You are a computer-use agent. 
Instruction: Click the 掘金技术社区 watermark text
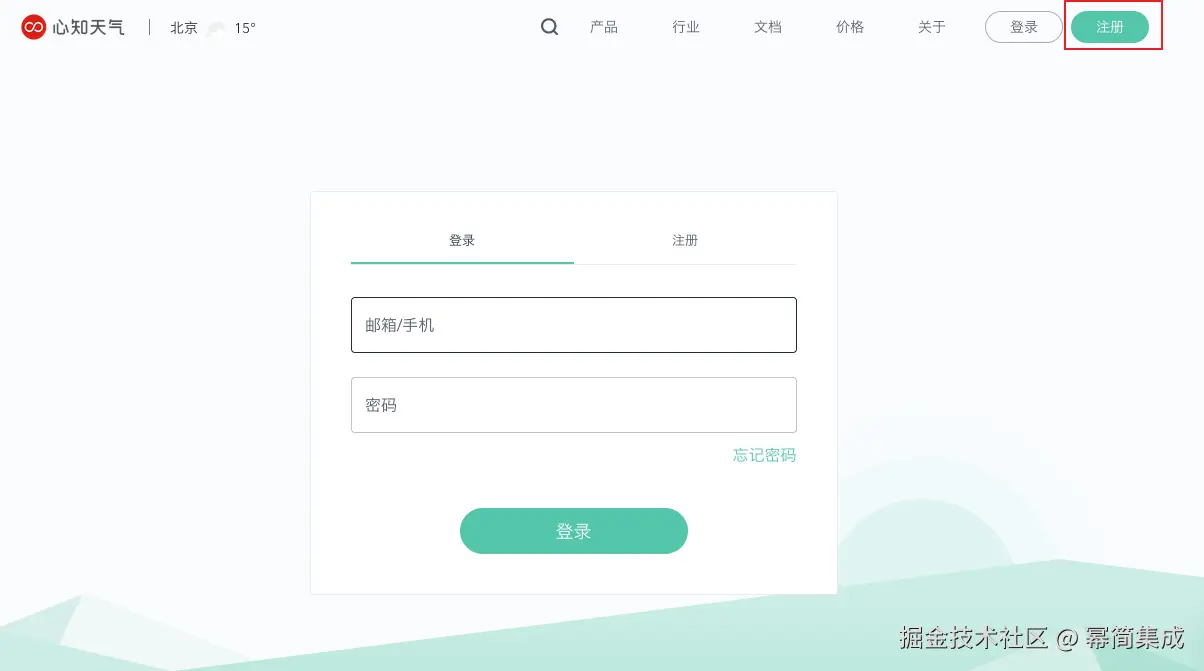[x=973, y=637]
